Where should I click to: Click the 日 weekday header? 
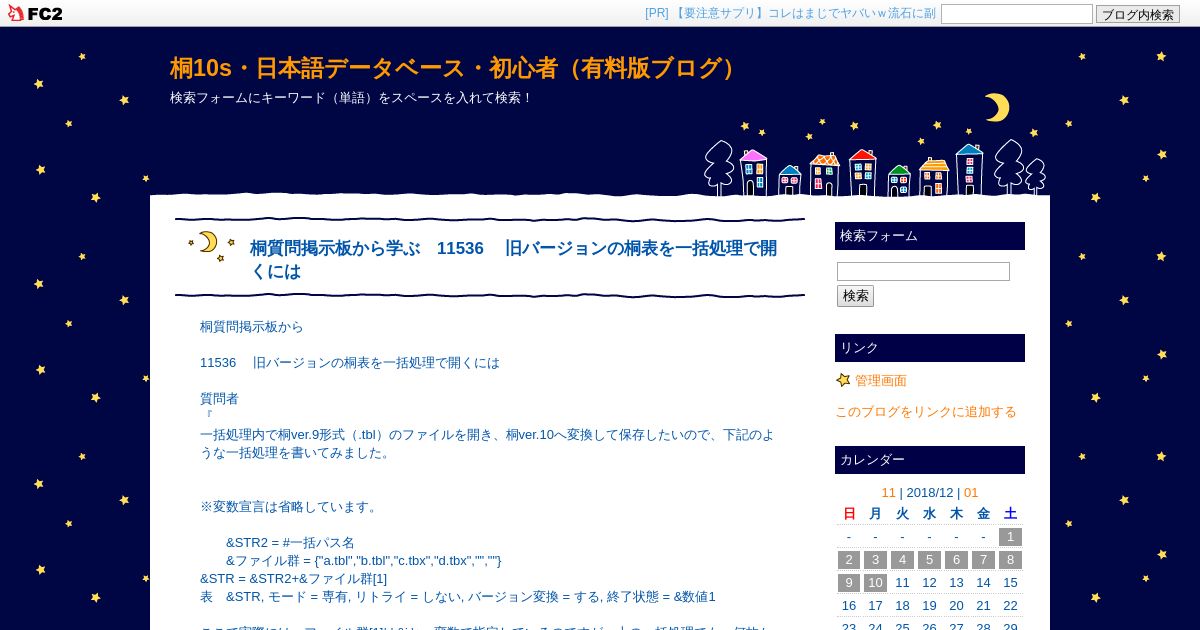point(849,514)
